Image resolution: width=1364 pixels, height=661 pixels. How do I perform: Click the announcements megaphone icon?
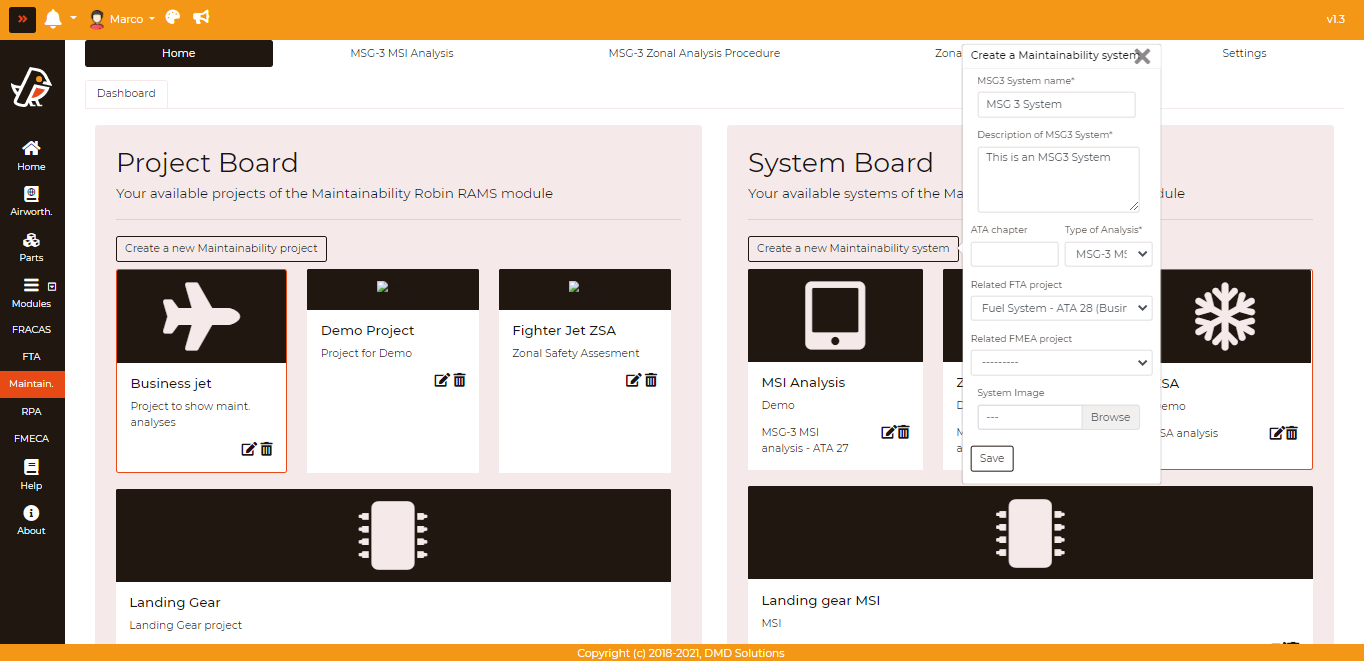click(x=201, y=18)
